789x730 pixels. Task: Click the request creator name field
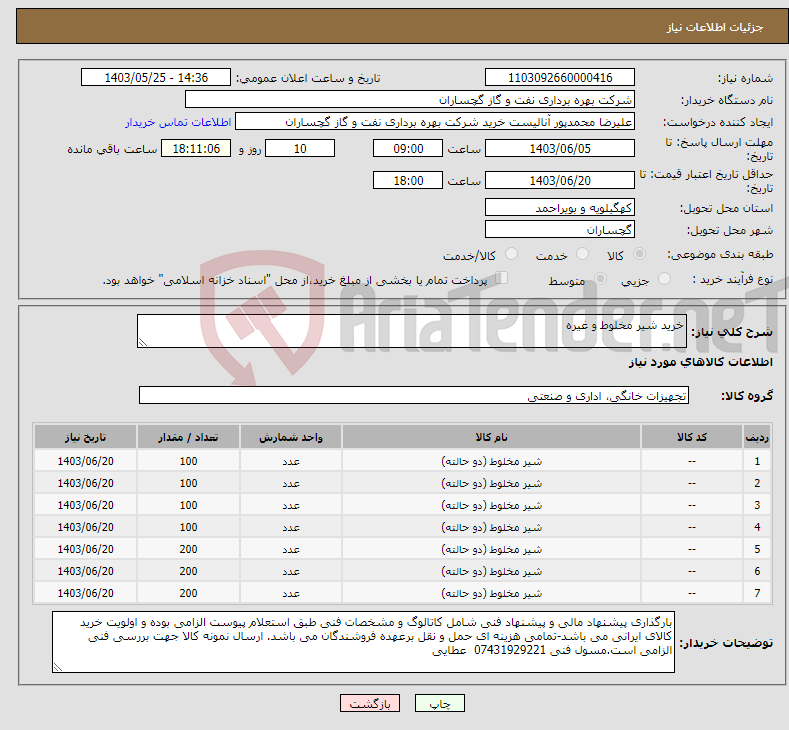point(435,122)
